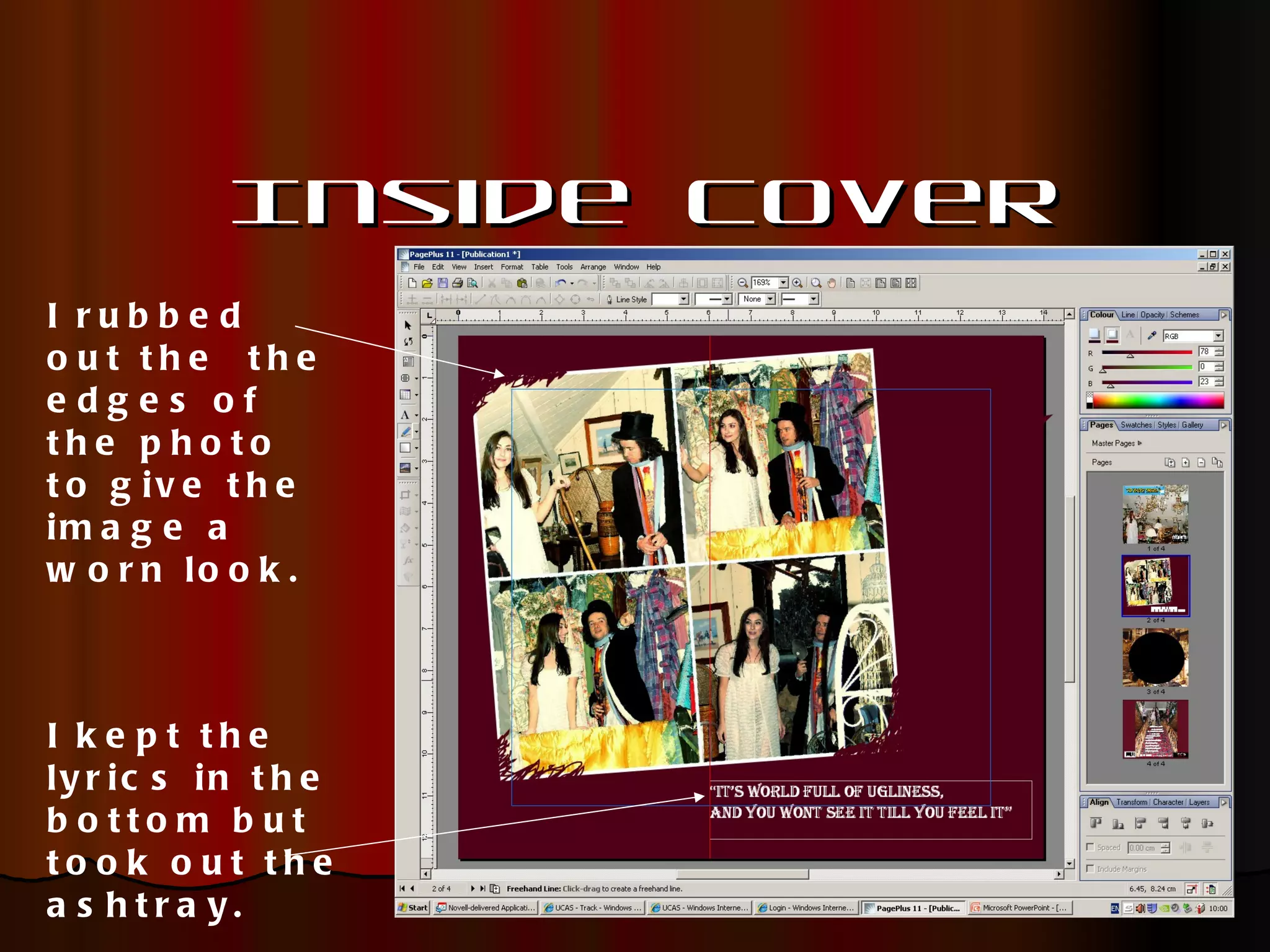Switch to the Swatches tab

coord(1136,425)
